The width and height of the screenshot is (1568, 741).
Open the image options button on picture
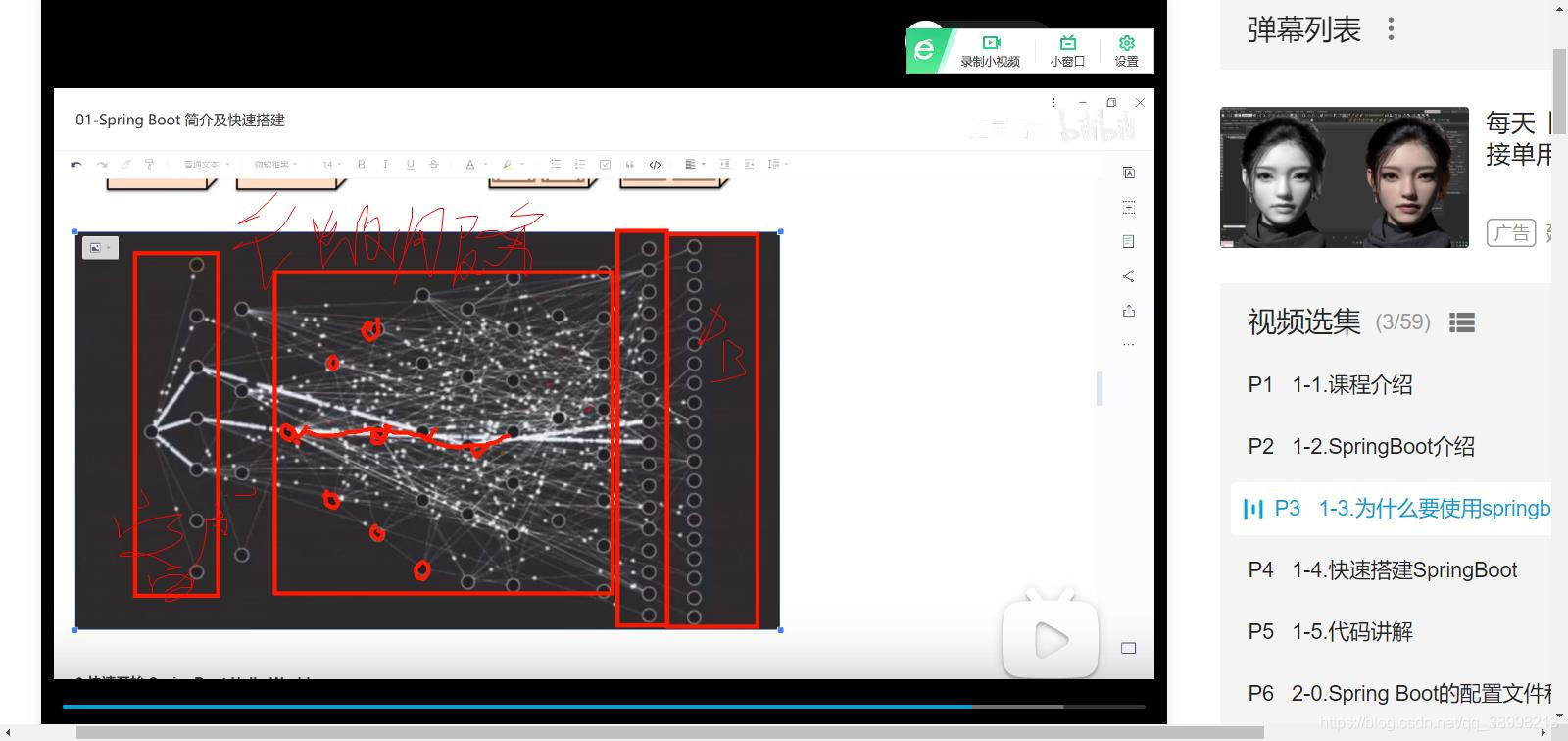(100, 248)
